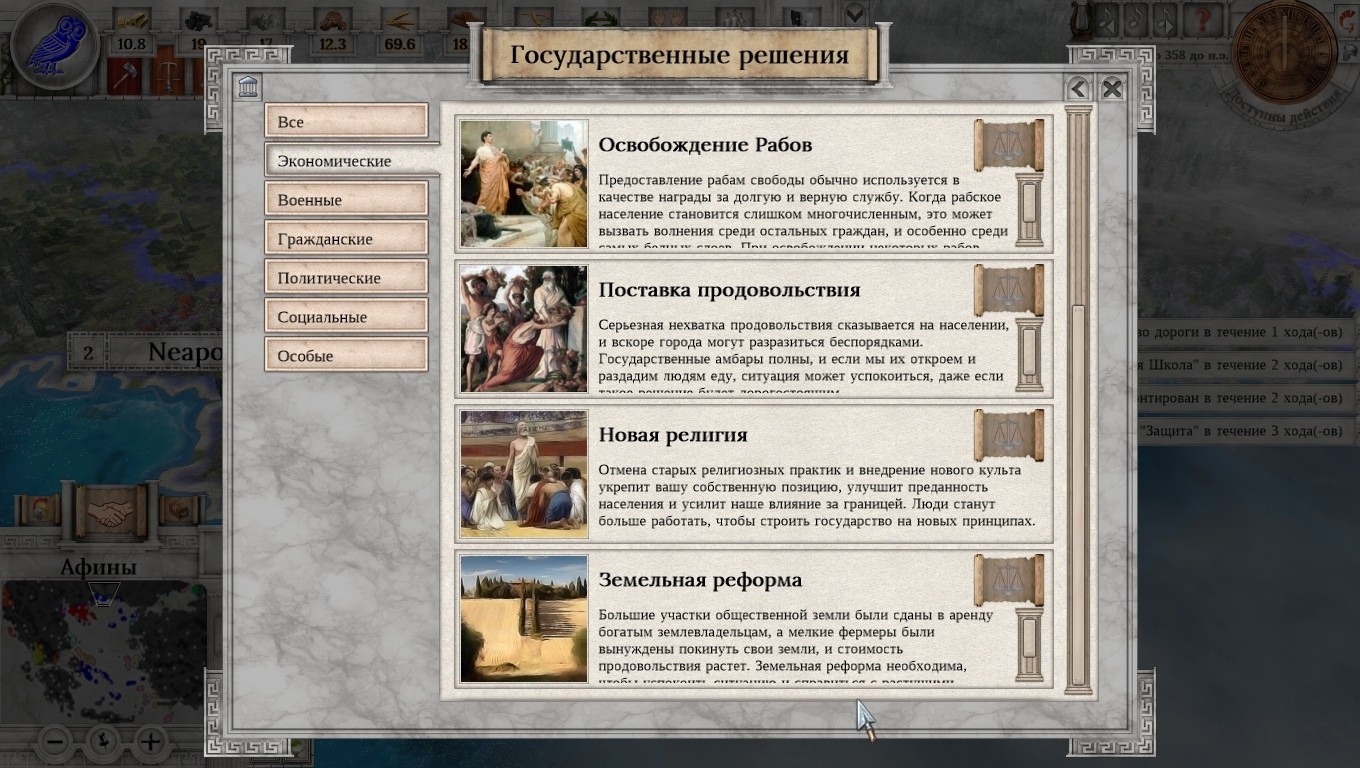This screenshot has height=768, width=1360.
Task: Expand the resource bar with the down chevron
Action: (855, 14)
